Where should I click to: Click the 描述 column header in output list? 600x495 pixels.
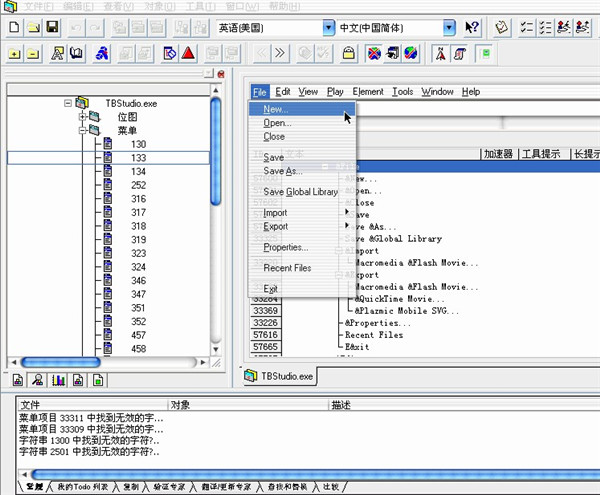pos(342,406)
